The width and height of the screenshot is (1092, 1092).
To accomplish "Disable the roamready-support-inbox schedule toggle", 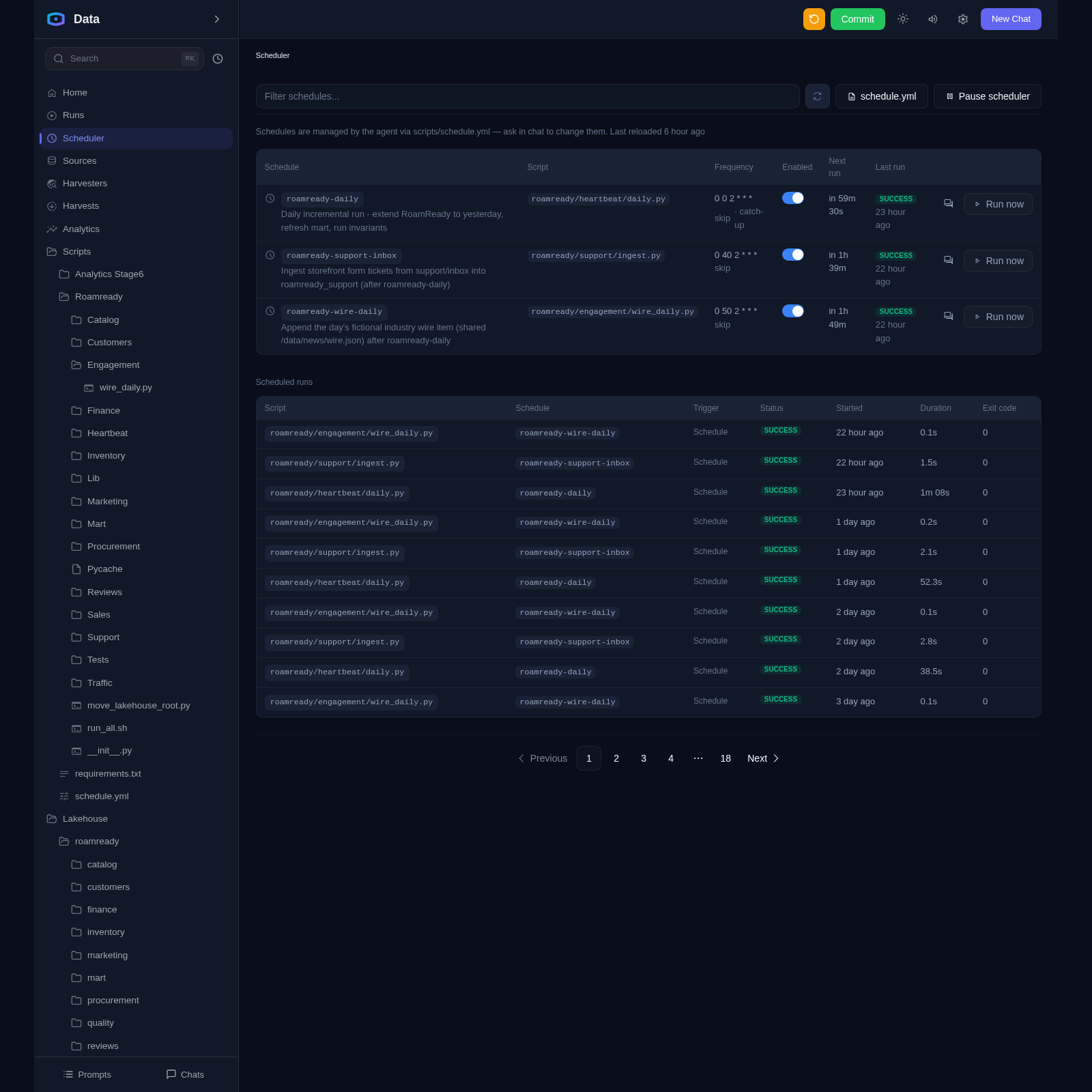I will (793, 255).
